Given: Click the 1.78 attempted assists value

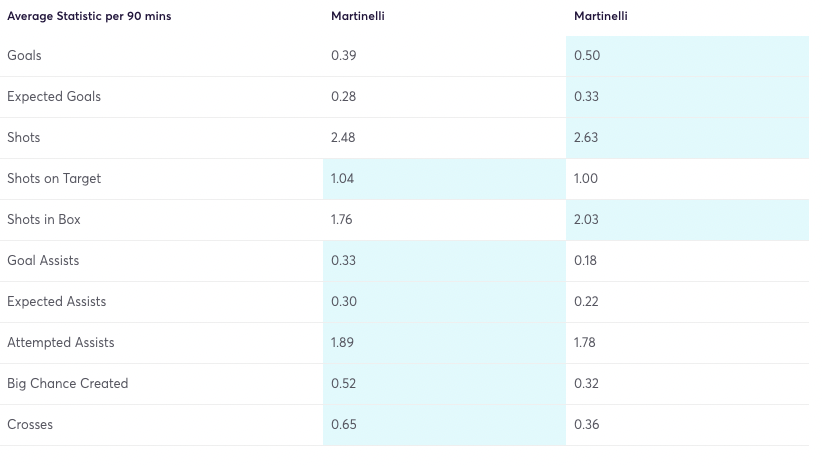Looking at the screenshot, I should click(x=586, y=343).
